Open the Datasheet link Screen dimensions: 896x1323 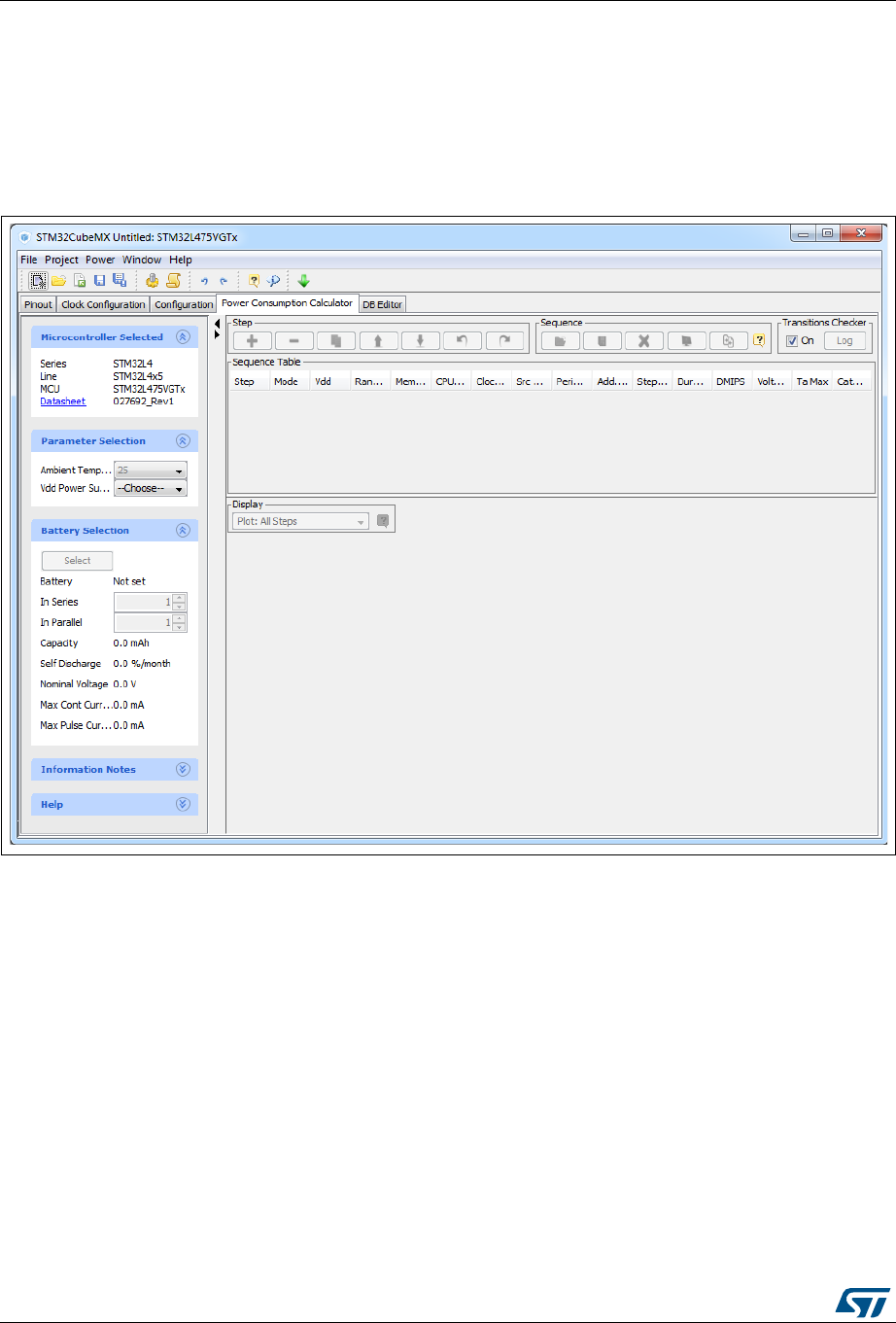point(62,400)
